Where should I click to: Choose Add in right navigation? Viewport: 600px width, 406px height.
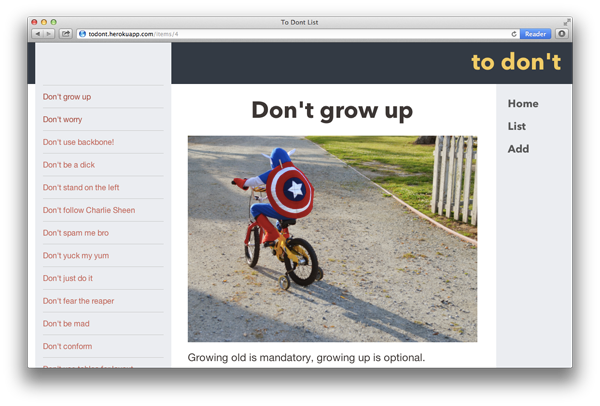[x=518, y=149]
